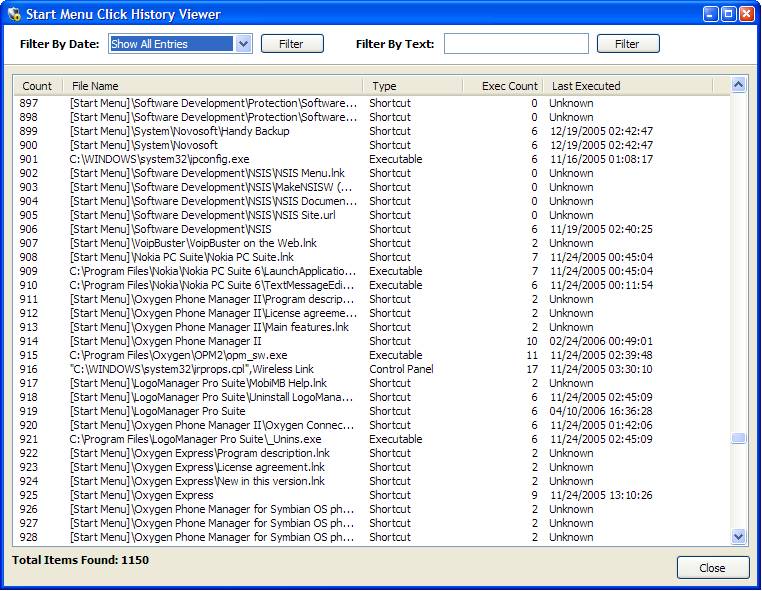Click date 11/24/2005 13:10:26
This screenshot has width=762, height=591.
tap(601, 495)
